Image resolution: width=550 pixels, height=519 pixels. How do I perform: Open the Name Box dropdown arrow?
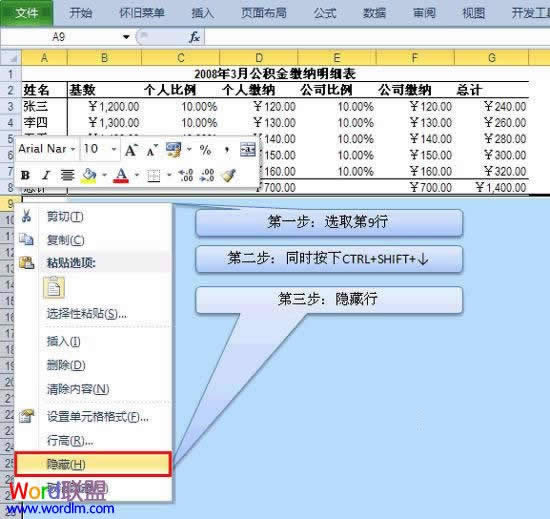coord(126,36)
